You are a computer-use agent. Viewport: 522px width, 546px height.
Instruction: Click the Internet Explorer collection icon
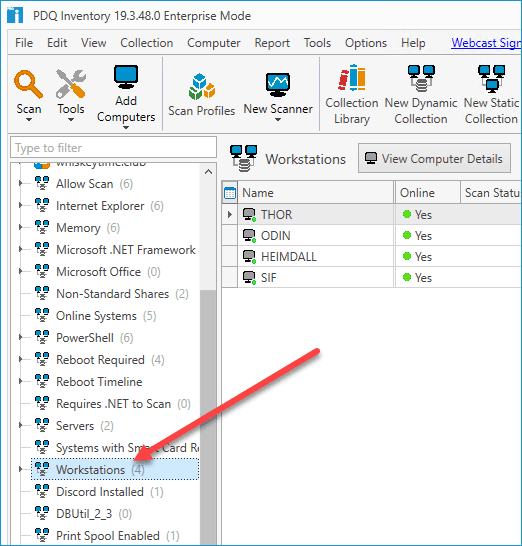42,205
